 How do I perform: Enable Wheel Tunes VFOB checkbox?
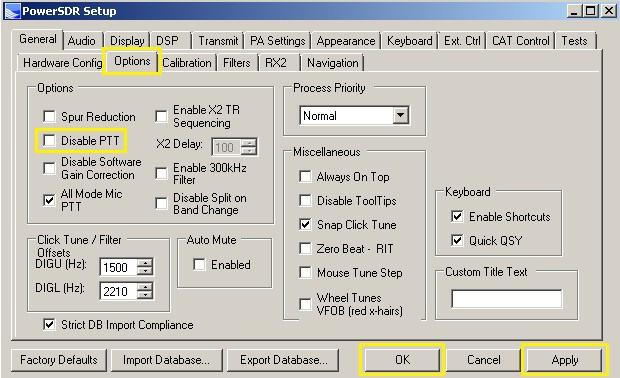coord(305,304)
